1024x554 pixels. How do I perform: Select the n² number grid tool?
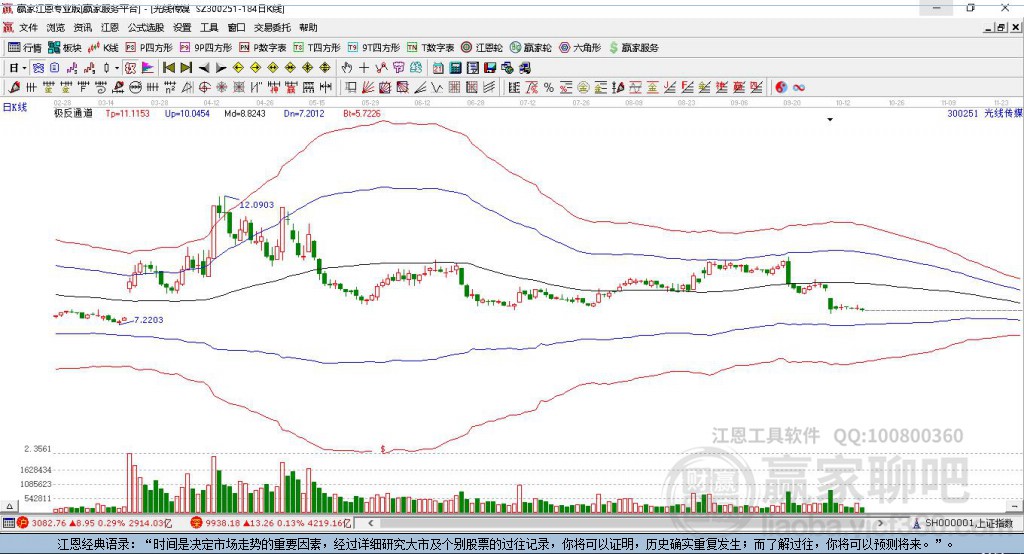170,87
